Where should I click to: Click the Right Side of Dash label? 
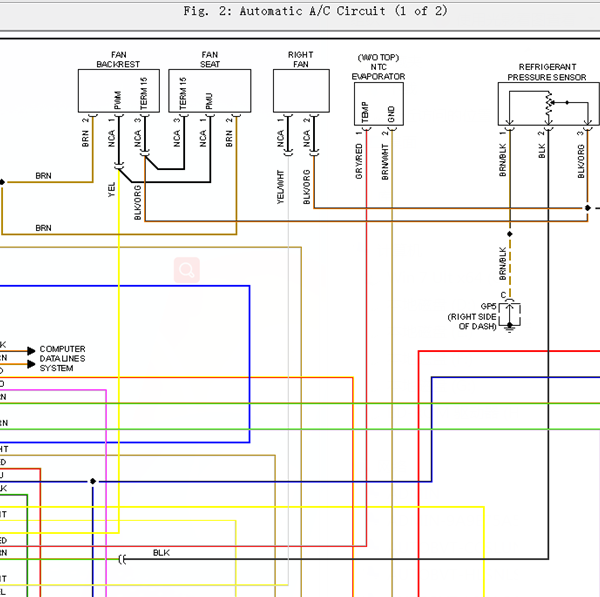coord(472,321)
